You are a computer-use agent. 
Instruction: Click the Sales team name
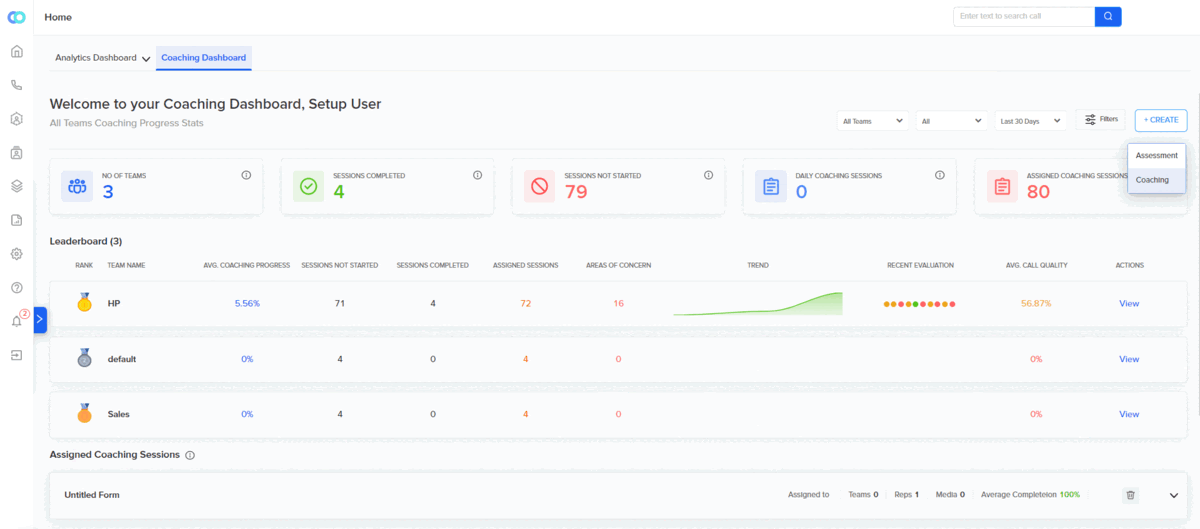119,414
